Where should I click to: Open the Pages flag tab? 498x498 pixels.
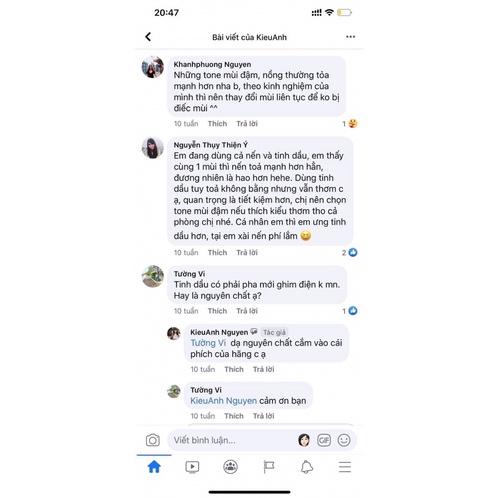[x=269, y=467]
